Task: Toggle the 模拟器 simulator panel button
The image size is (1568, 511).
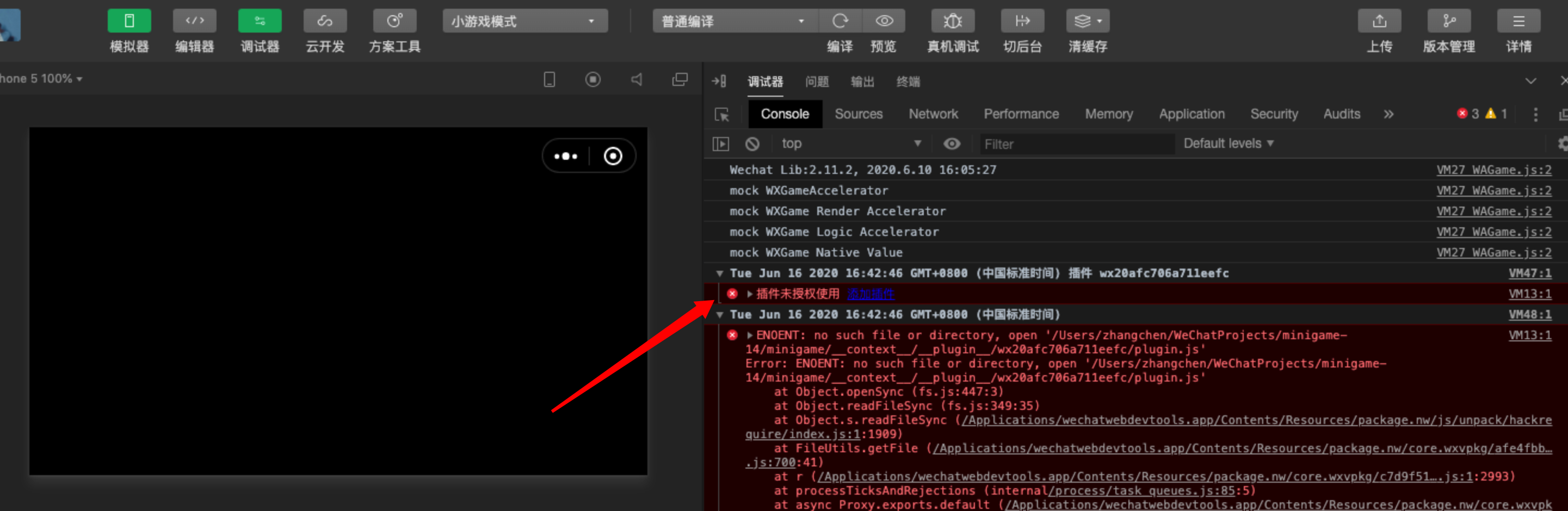Action: (x=129, y=21)
